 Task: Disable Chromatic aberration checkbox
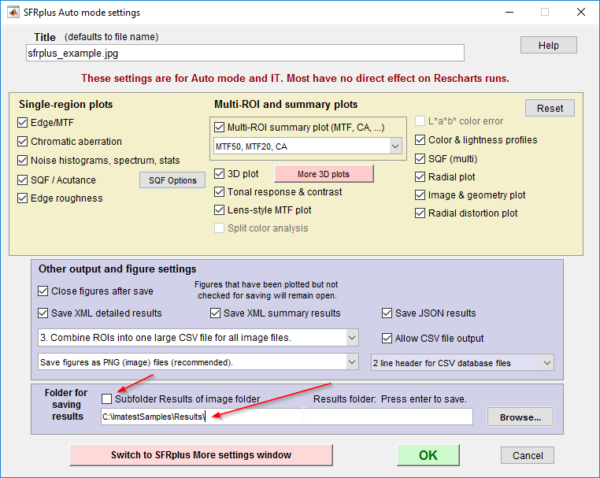coord(23,142)
